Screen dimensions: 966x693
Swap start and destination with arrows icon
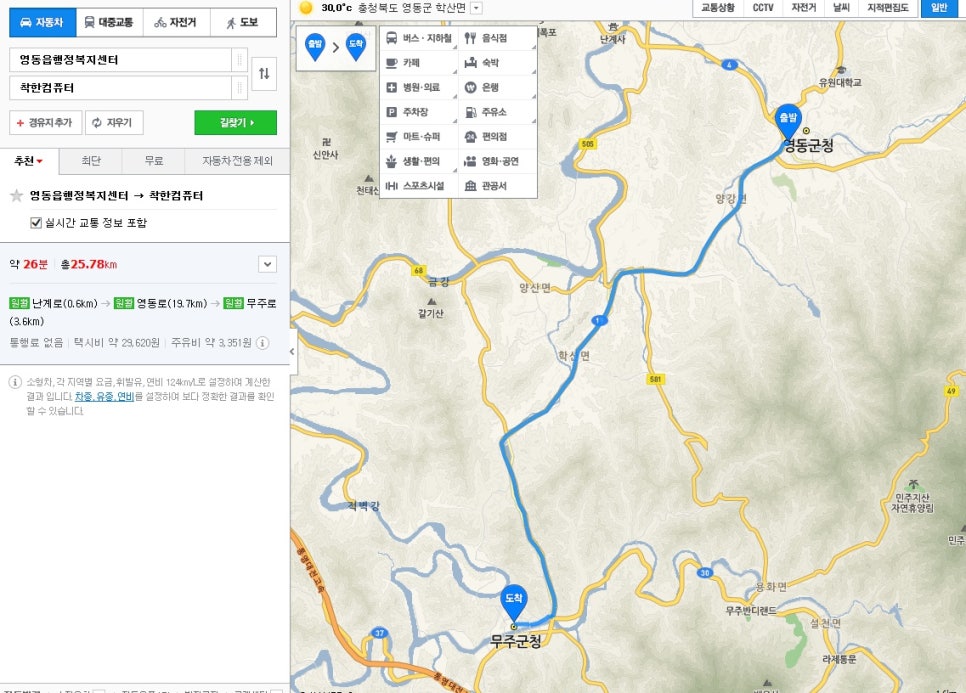(x=264, y=74)
